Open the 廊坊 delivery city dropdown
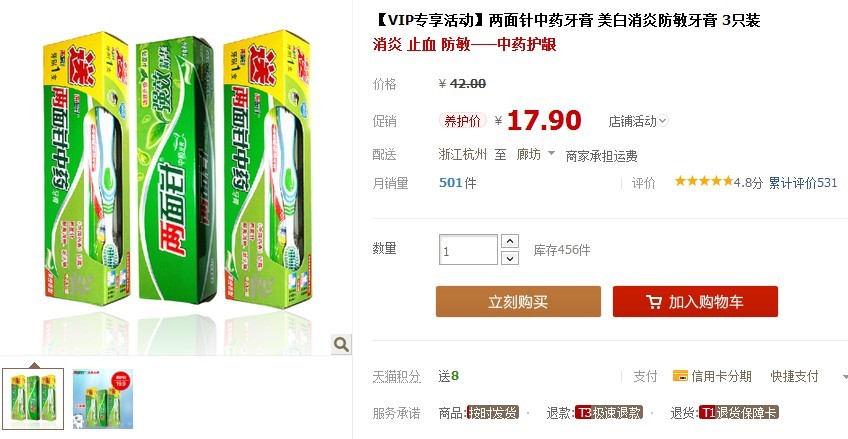This screenshot has width=848, height=439. pos(535,155)
